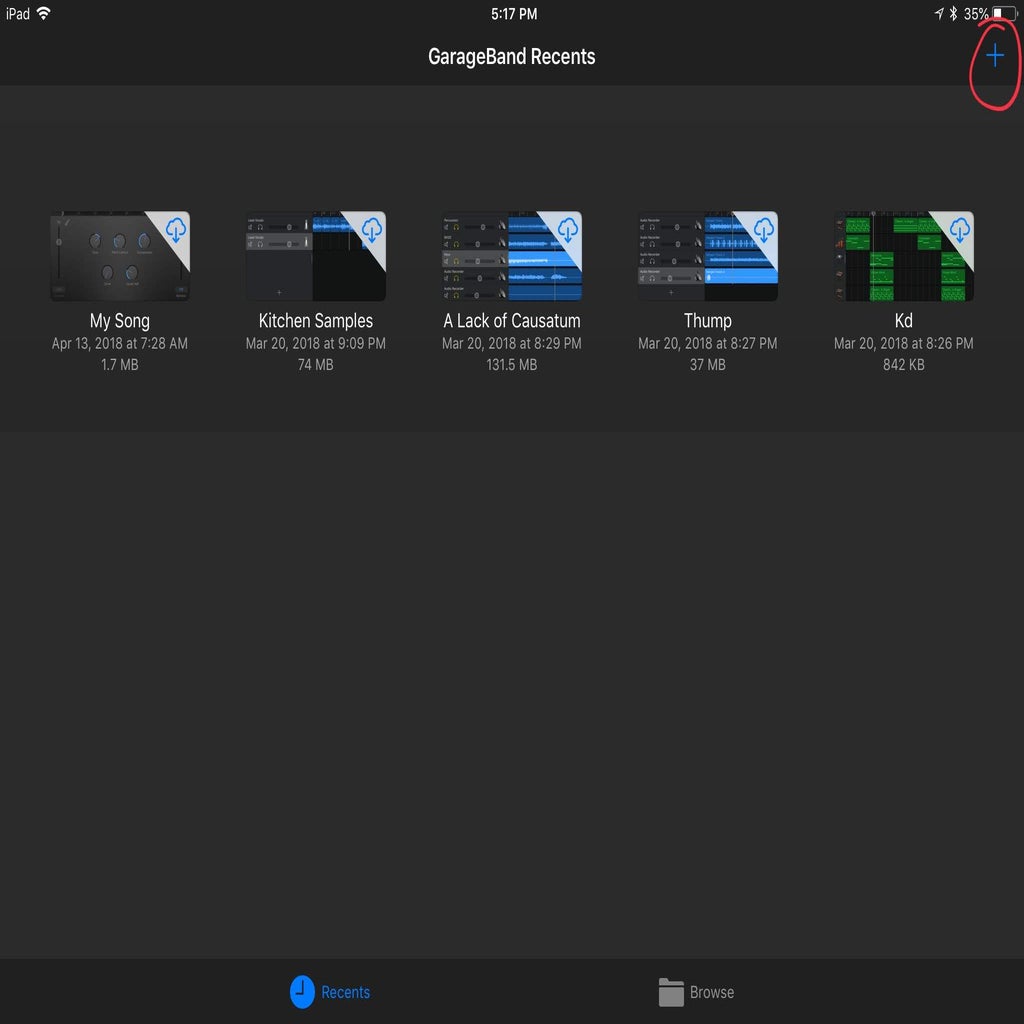This screenshot has width=1024, height=1024.
Task: Tap the location services arrow icon
Action: point(938,14)
